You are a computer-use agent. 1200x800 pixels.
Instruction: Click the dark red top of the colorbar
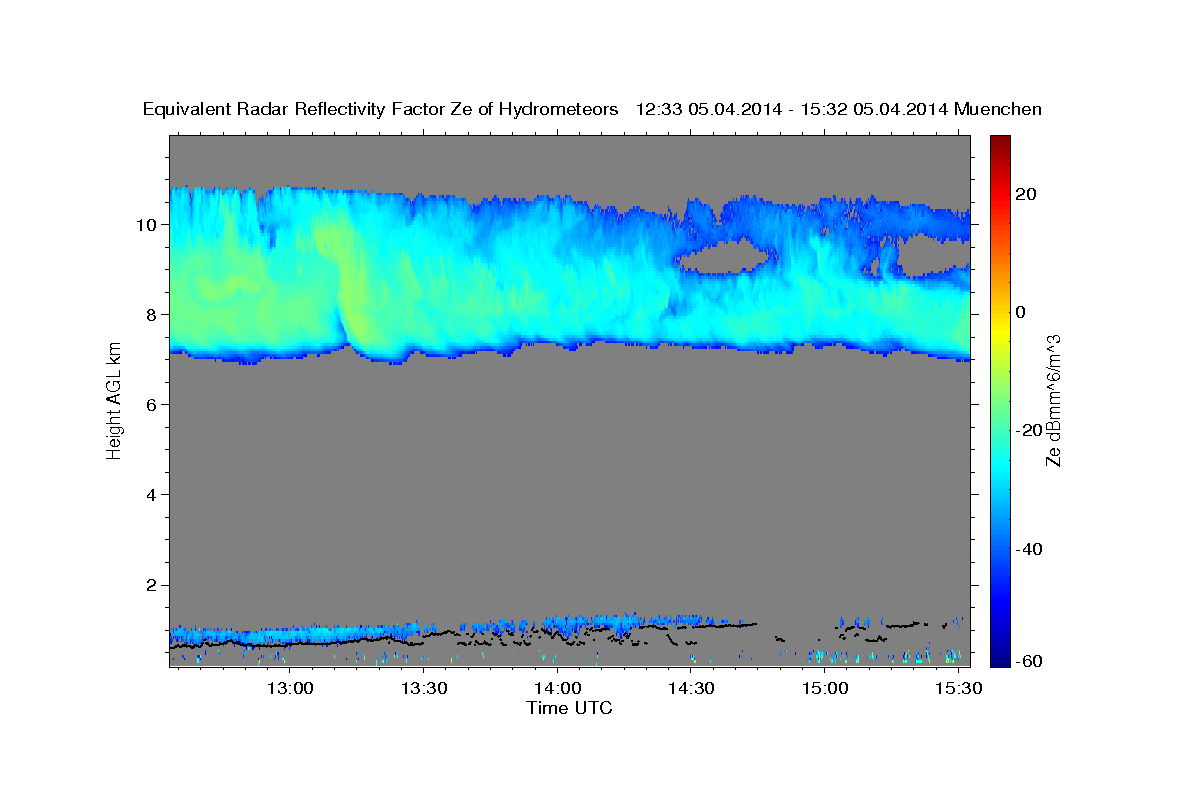(1000, 142)
